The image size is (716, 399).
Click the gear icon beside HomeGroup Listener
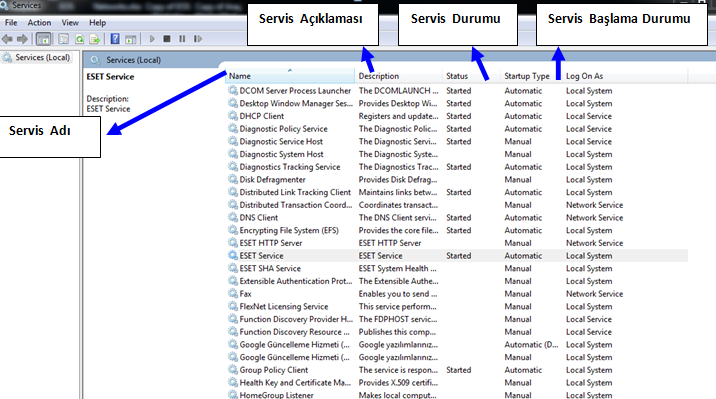(233, 394)
